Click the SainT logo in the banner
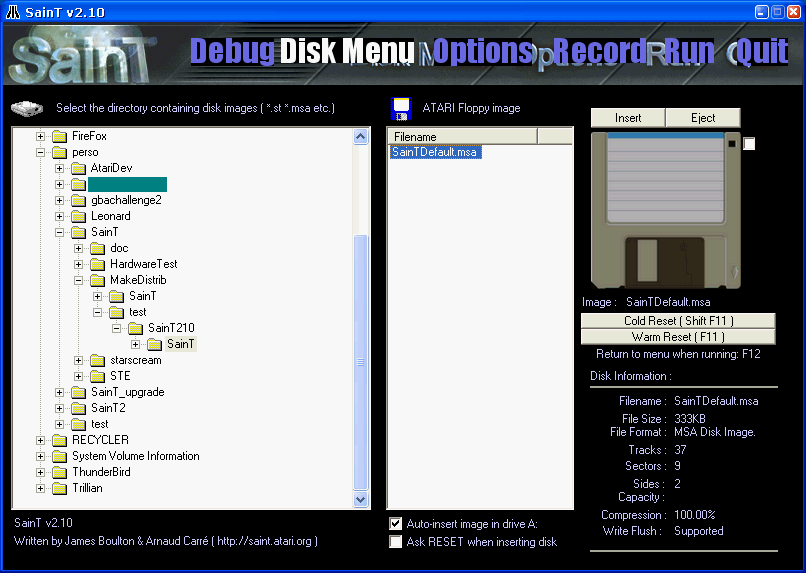The width and height of the screenshot is (806, 573). [x=82, y=56]
